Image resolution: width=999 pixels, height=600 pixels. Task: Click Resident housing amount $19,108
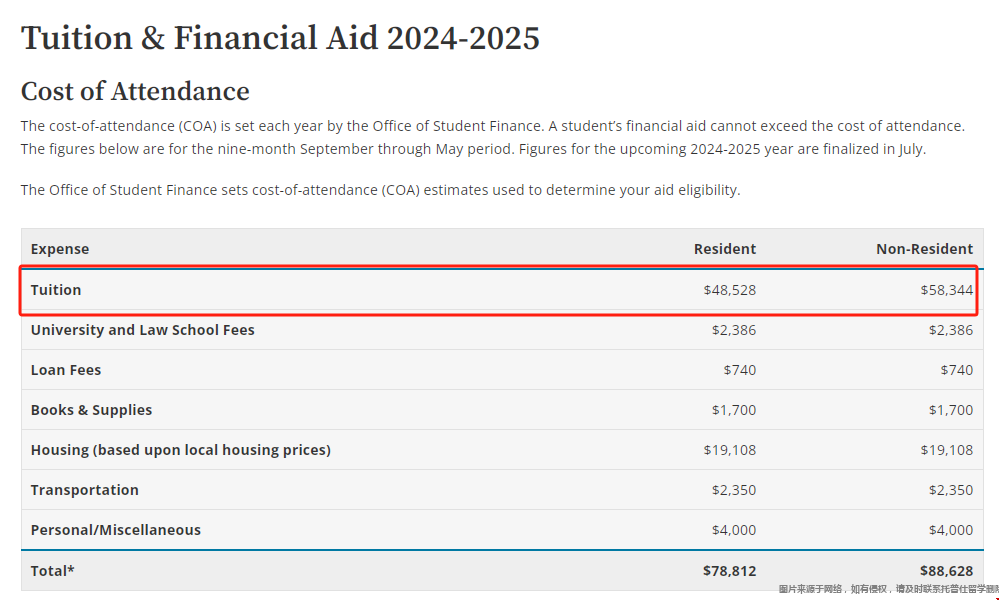click(x=729, y=450)
